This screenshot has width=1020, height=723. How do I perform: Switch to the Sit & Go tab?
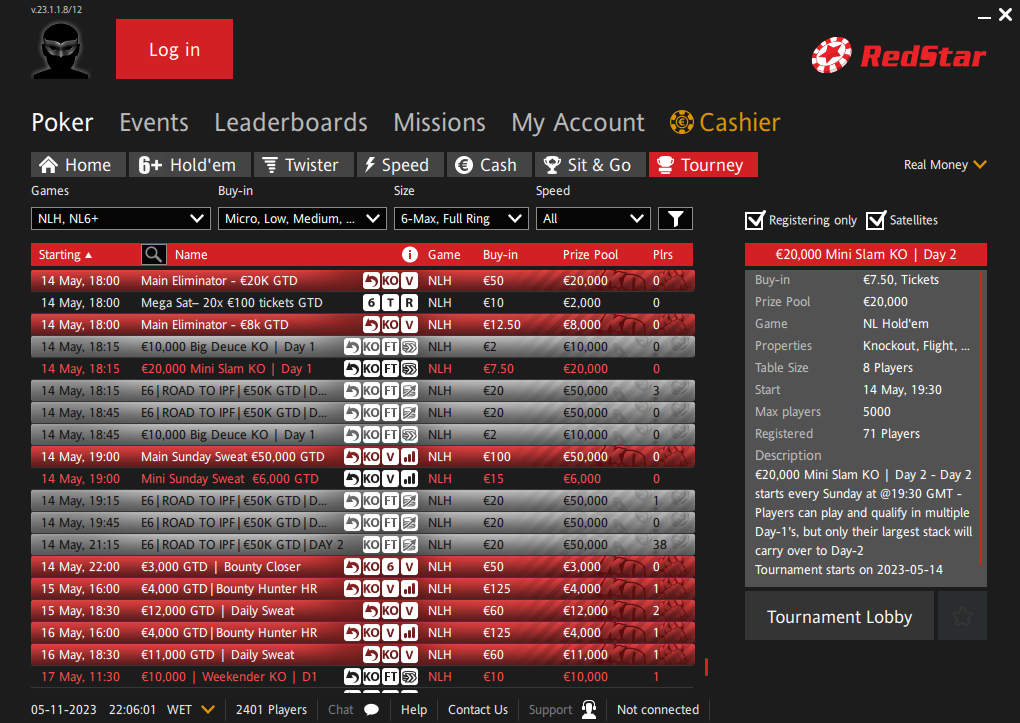pyautogui.click(x=590, y=165)
